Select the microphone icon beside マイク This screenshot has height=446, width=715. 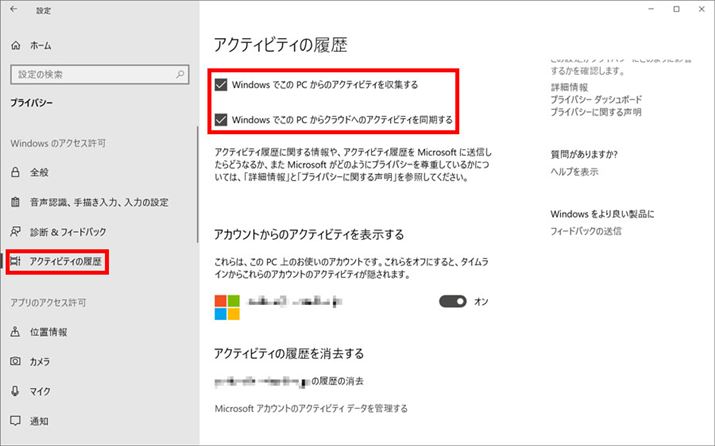pyautogui.click(x=16, y=391)
